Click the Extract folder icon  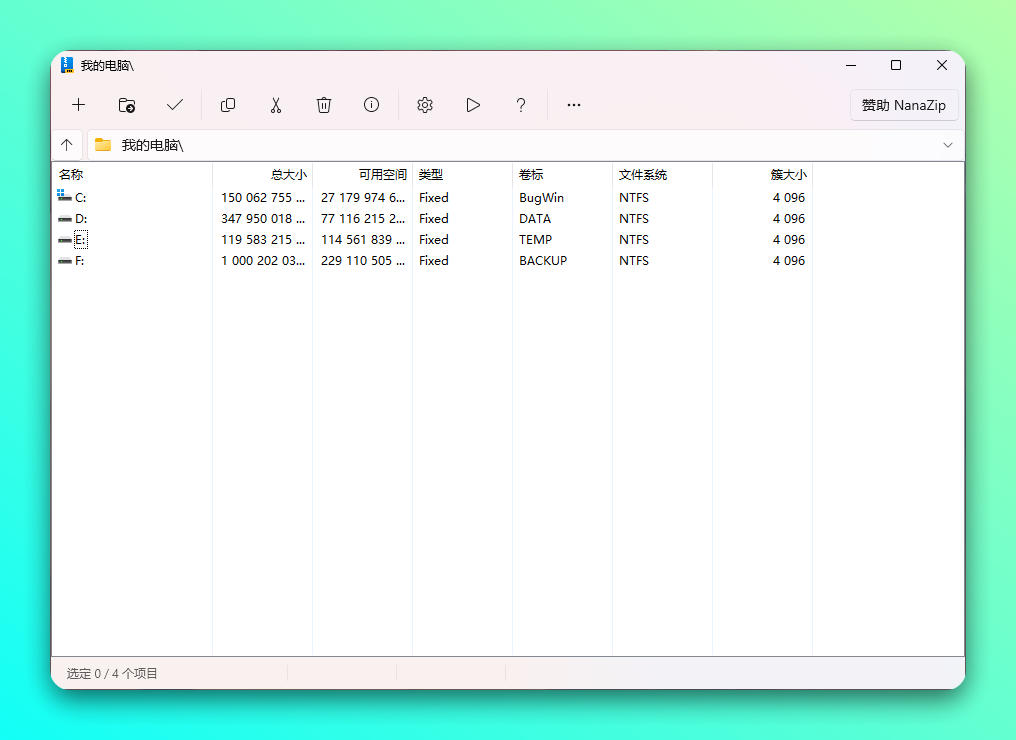pos(127,105)
